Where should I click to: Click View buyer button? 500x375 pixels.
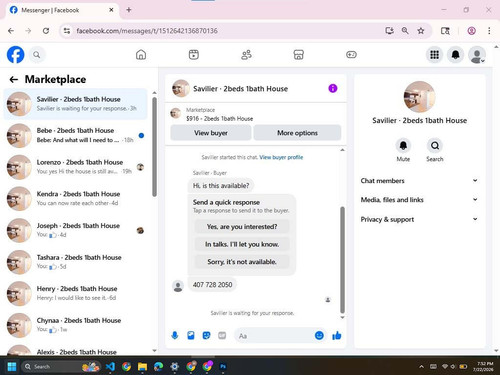tap(211, 133)
